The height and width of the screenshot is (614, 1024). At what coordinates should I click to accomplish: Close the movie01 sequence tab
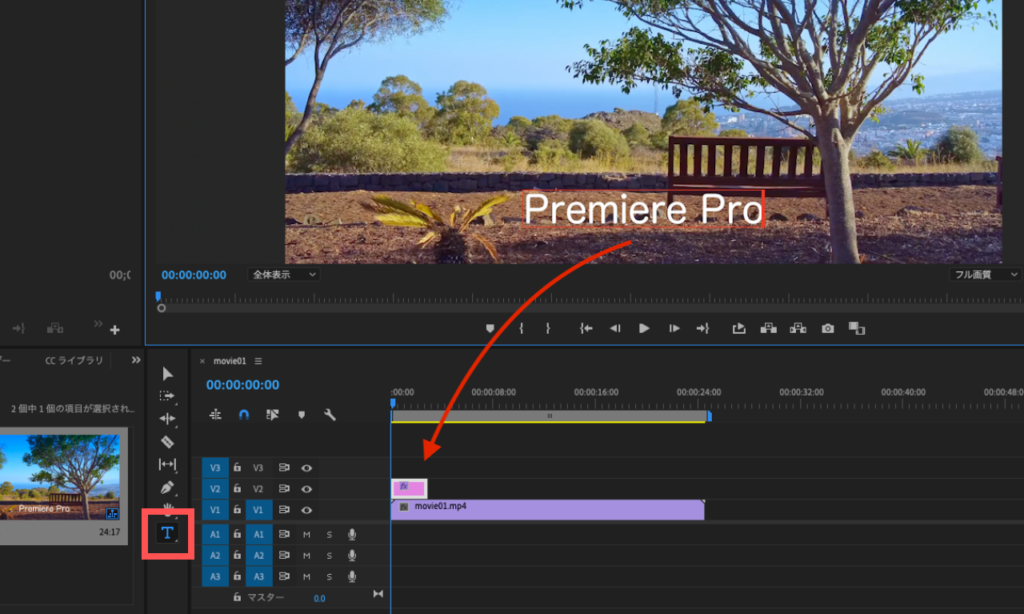click(x=202, y=361)
